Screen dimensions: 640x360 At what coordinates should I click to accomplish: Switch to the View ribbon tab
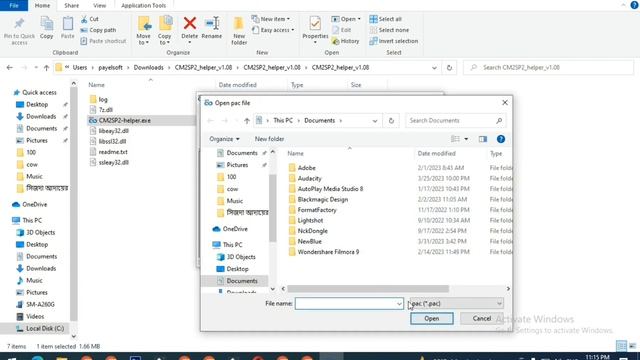[x=100, y=5]
